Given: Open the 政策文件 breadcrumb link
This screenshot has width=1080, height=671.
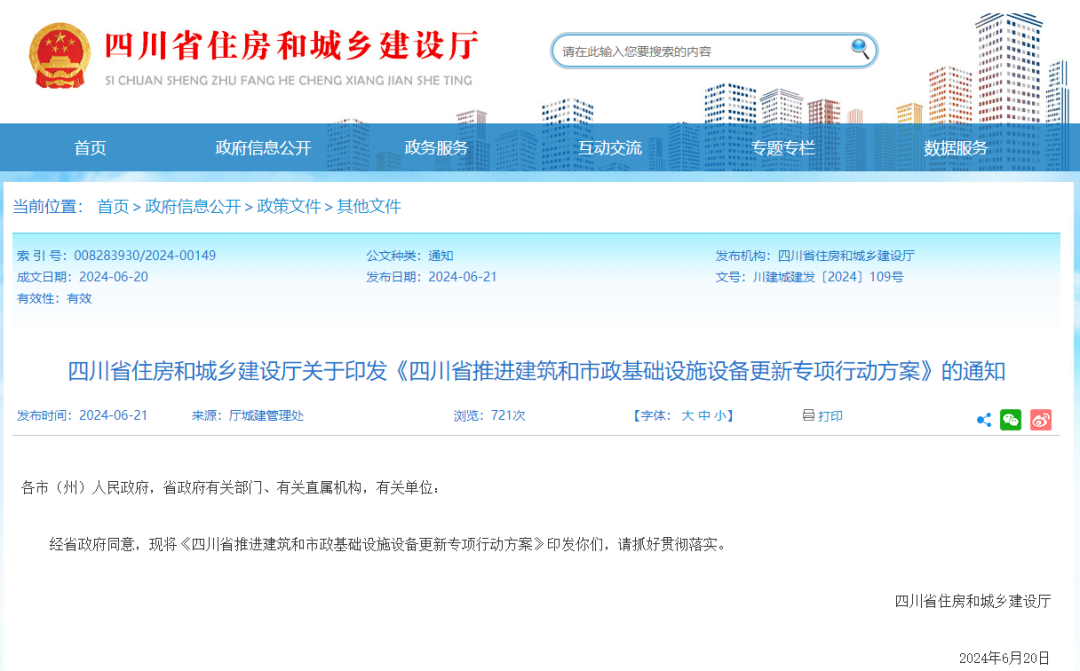Looking at the screenshot, I should [x=290, y=207].
